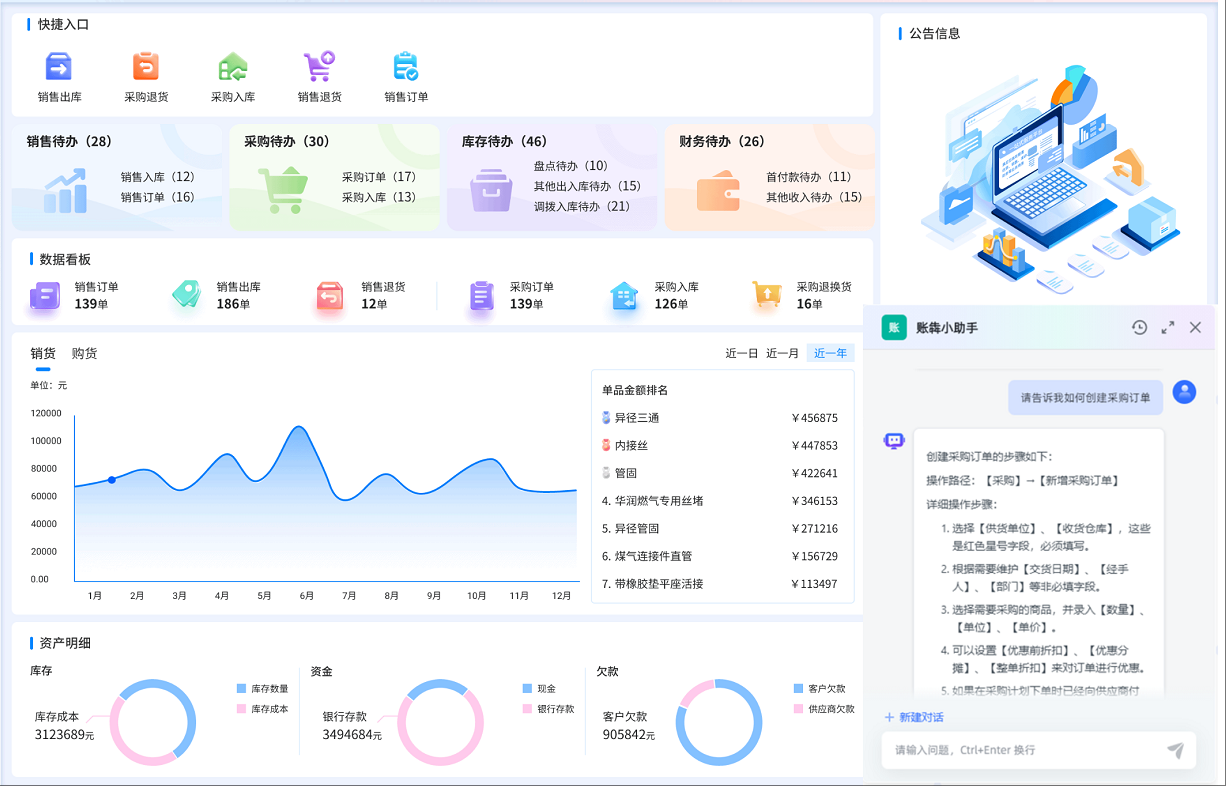Open chat history via the clock icon
Viewport: 1226px width, 786px height.
pyautogui.click(x=1140, y=327)
